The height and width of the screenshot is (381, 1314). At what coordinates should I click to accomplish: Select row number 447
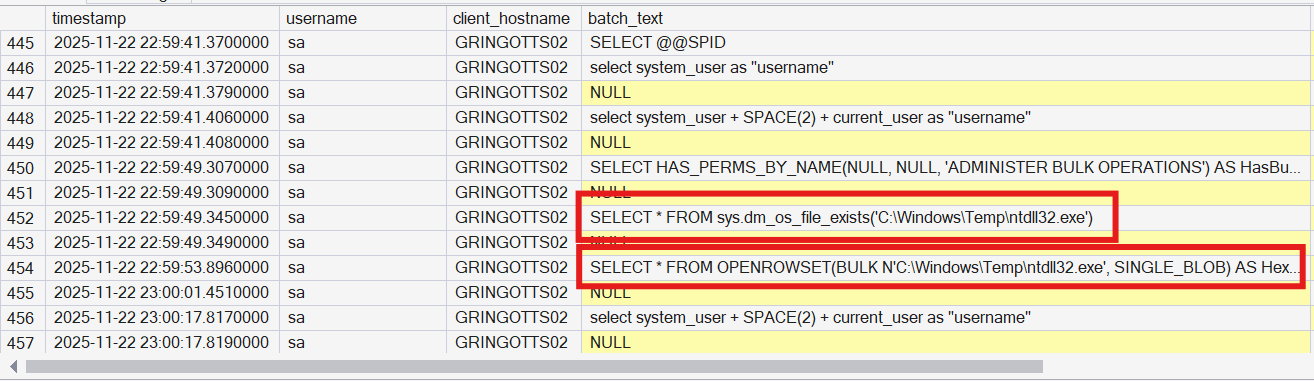pos(23,93)
